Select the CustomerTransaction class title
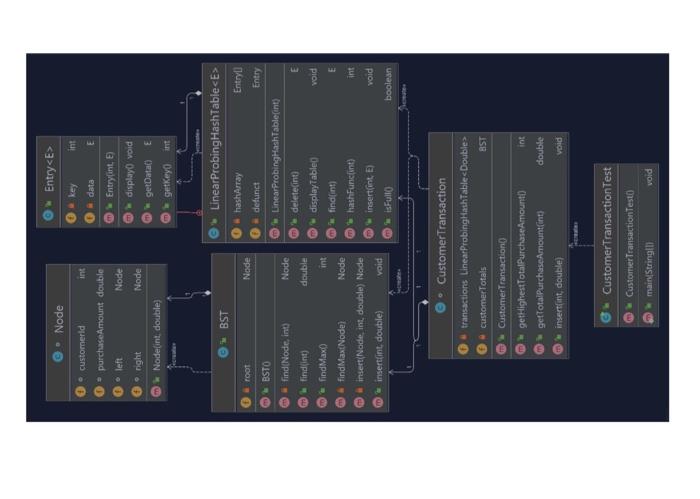 click(x=441, y=231)
